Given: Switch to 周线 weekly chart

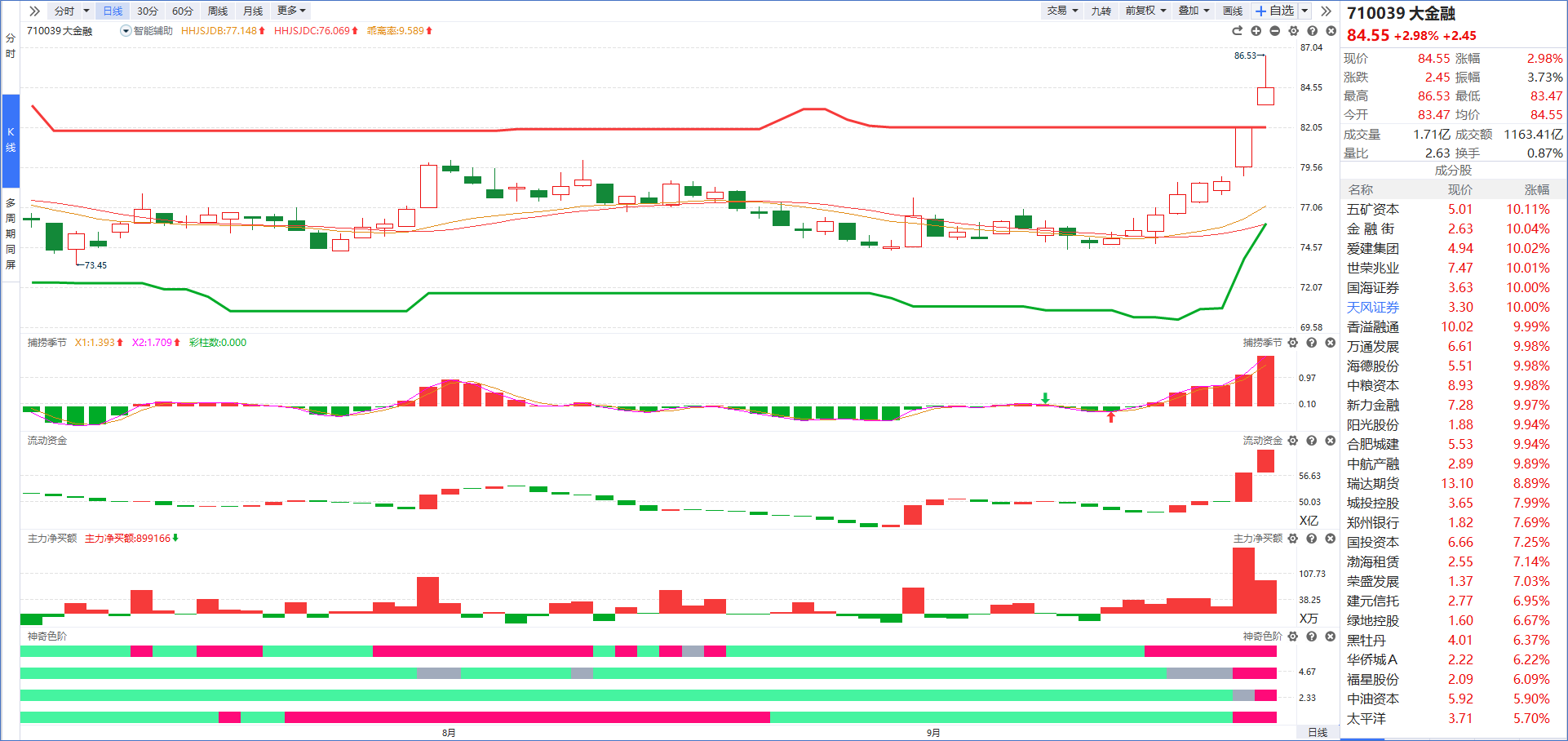Looking at the screenshot, I should click(218, 11).
